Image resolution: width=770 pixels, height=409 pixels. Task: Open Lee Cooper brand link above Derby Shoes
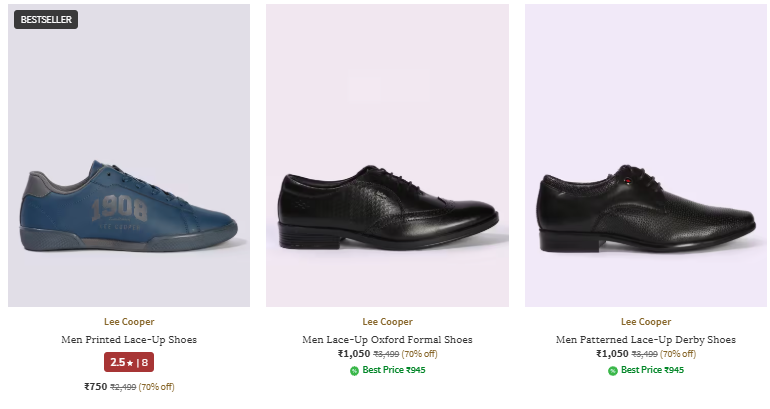pos(646,322)
